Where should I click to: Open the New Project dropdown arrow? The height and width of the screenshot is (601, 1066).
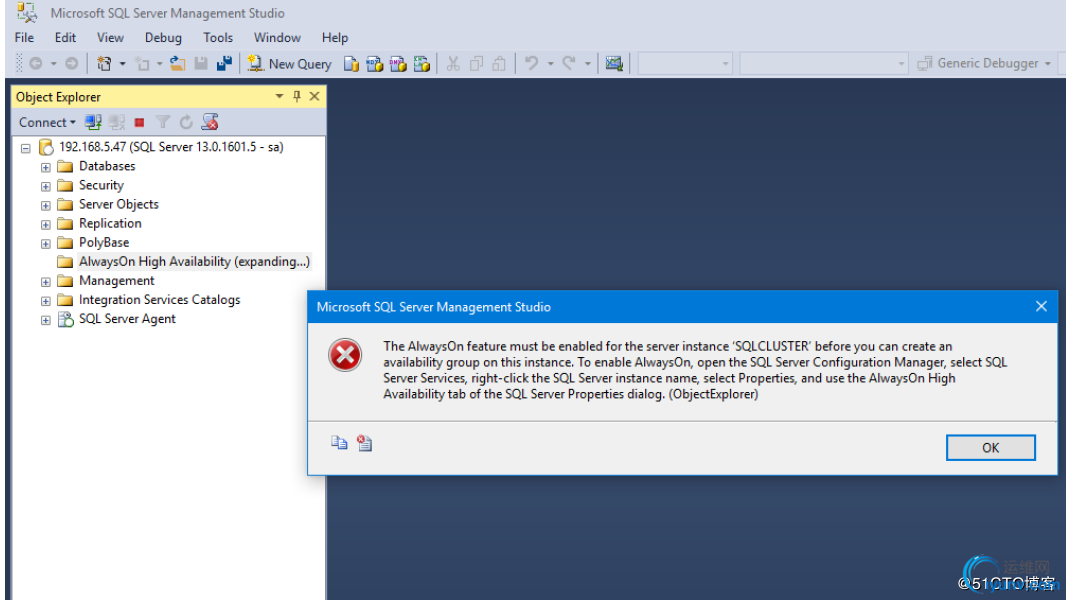tap(123, 64)
